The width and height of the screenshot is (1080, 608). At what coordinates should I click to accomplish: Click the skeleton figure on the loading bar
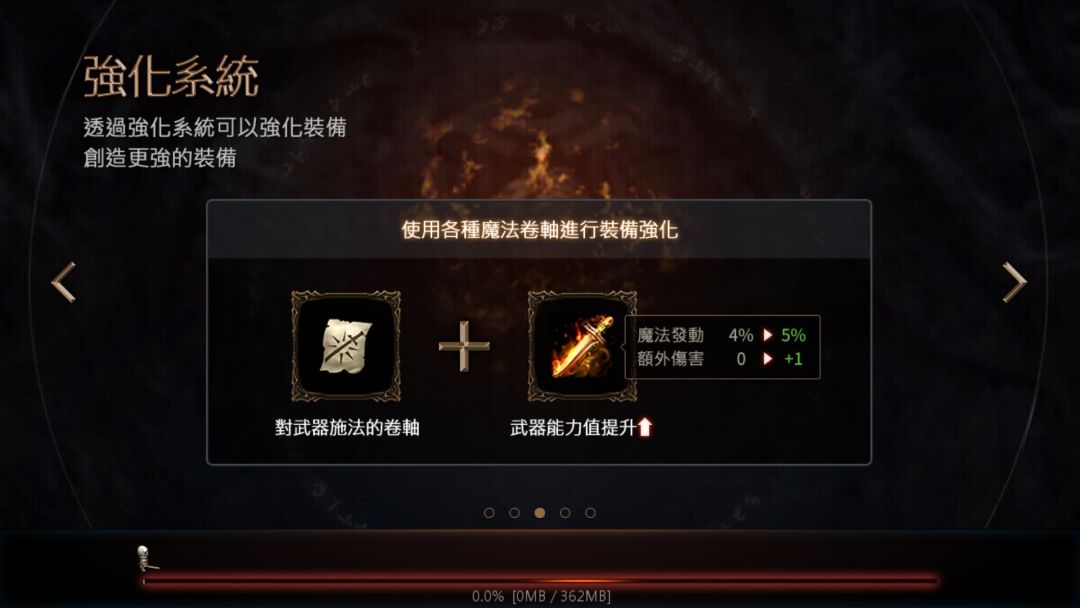pos(145,558)
